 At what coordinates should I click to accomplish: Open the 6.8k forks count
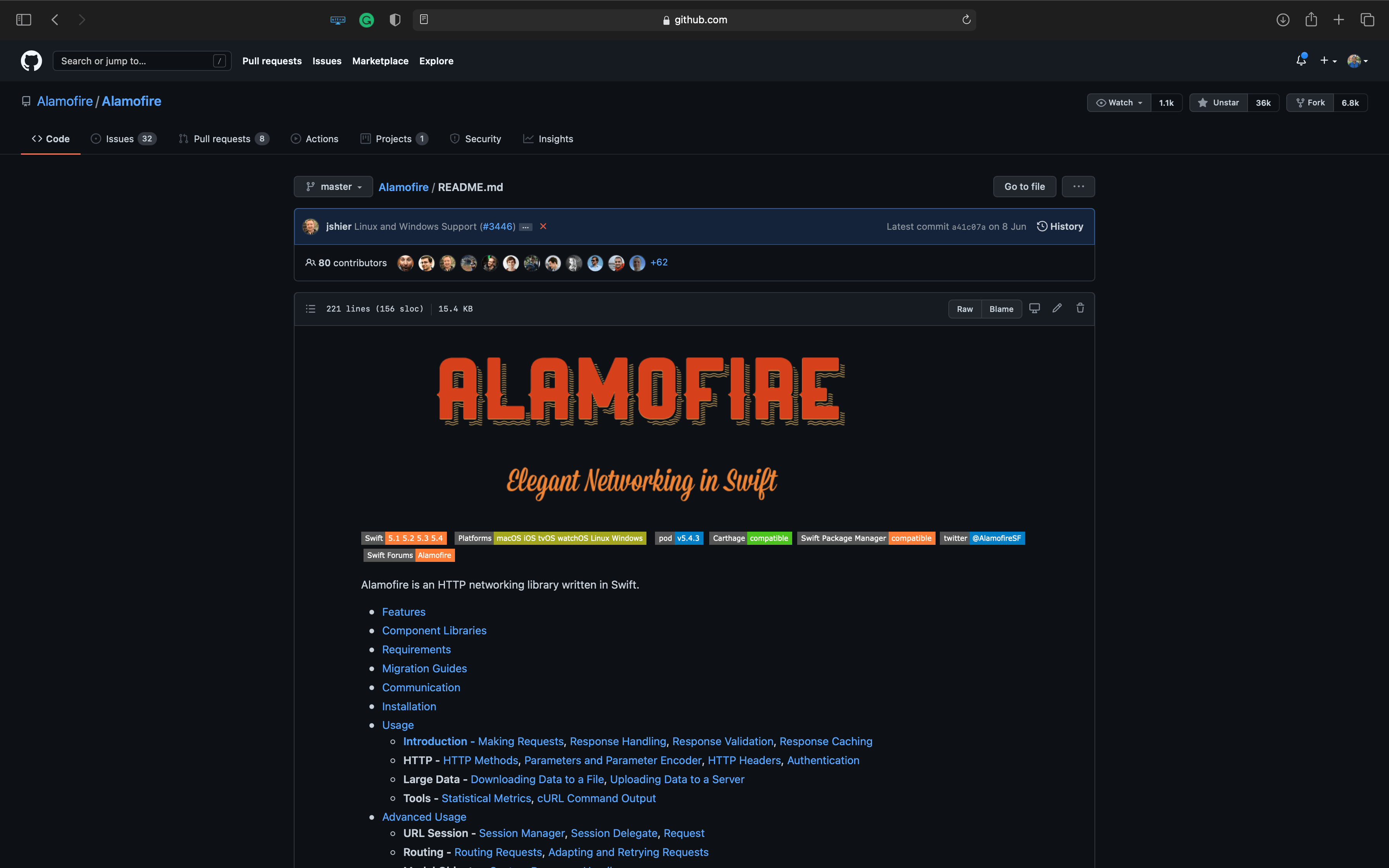pyautogui.click(x=1350, y=103)
